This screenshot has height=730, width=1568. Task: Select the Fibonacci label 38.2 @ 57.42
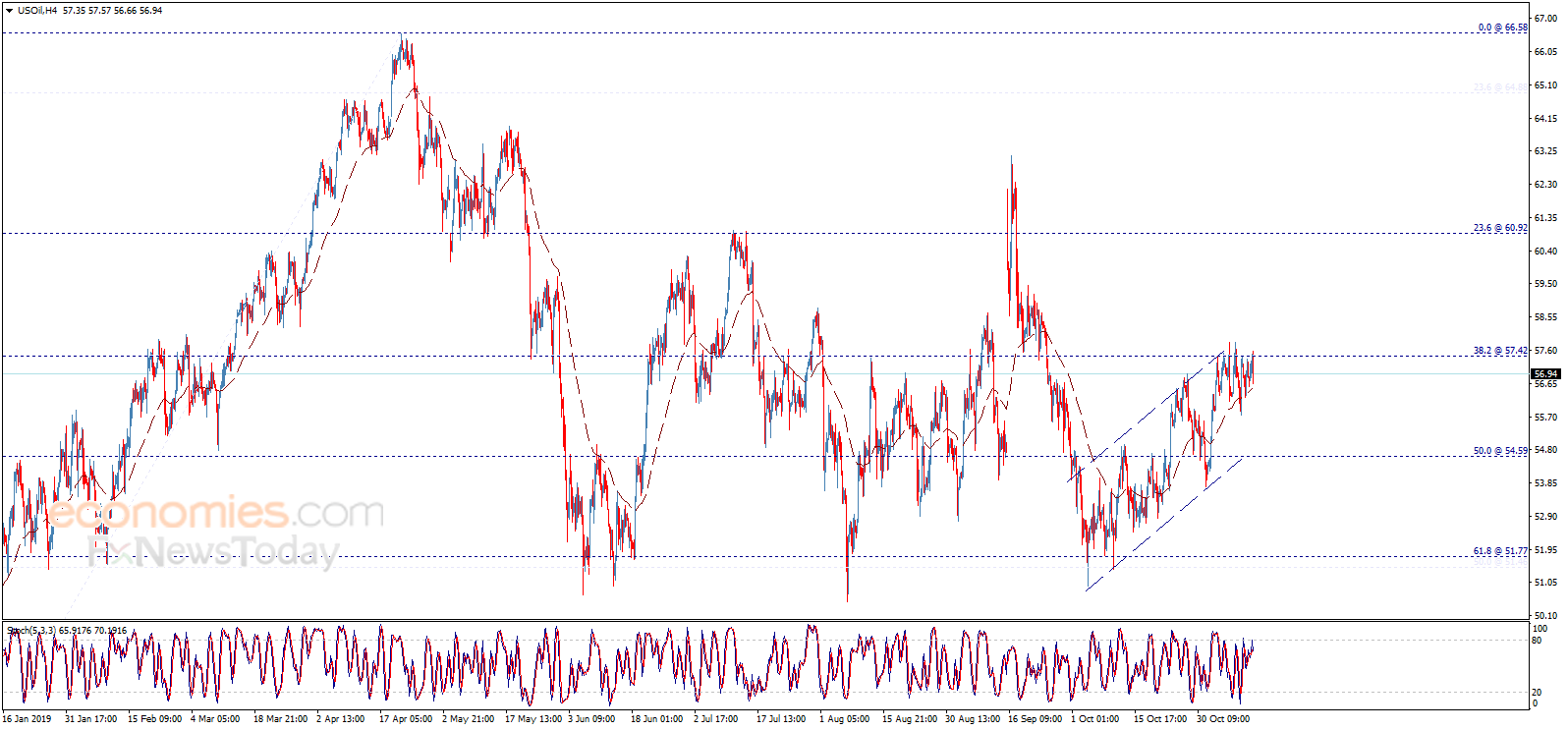point(1500,351)
